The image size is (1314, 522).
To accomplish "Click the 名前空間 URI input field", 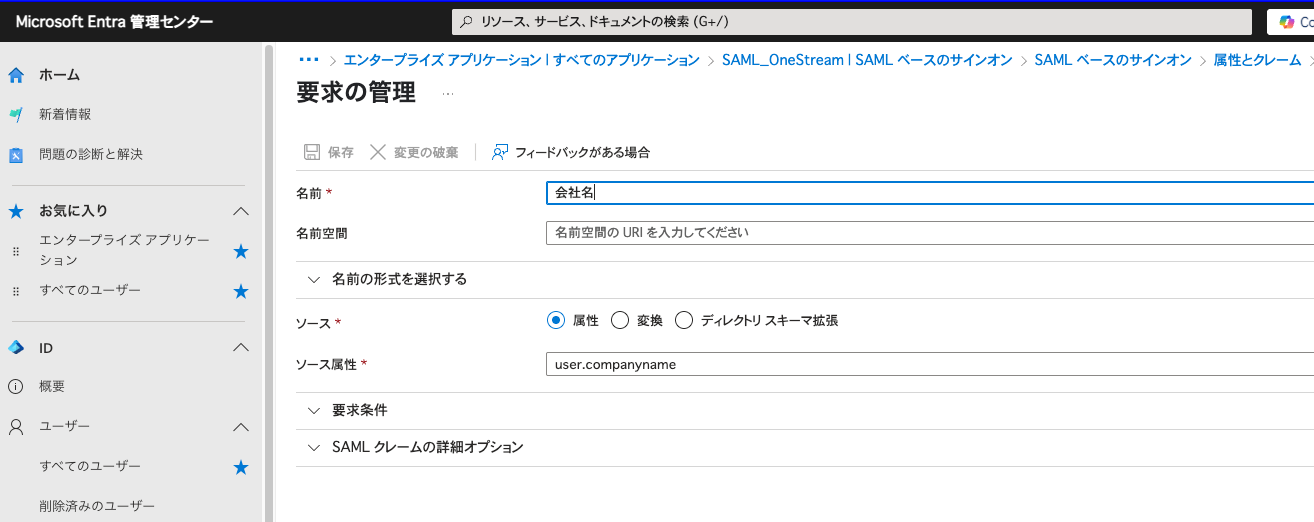I will click(x=930, y=233).
